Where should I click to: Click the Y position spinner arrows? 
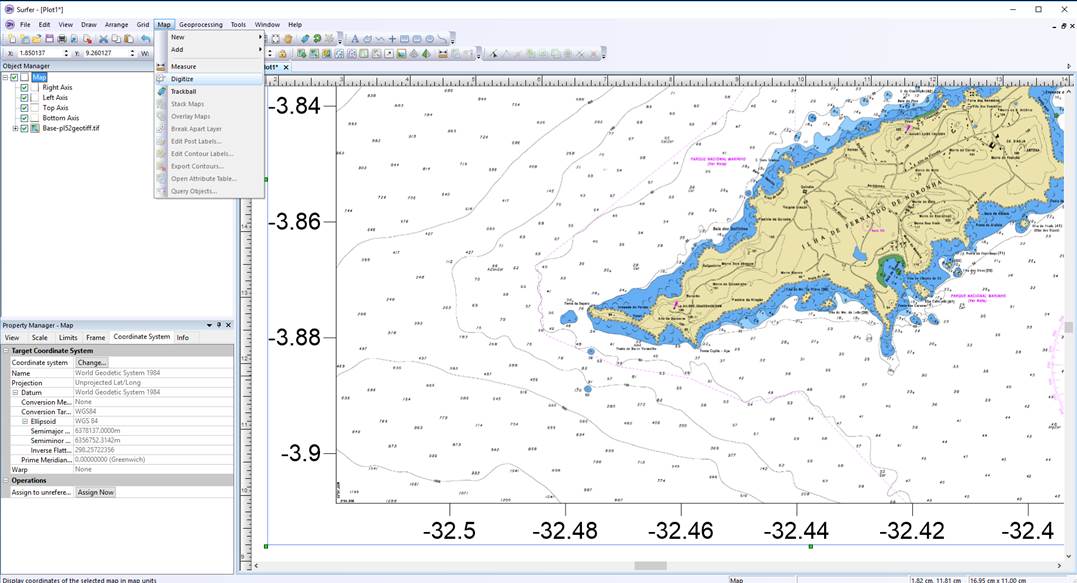(x=133, y=53)
